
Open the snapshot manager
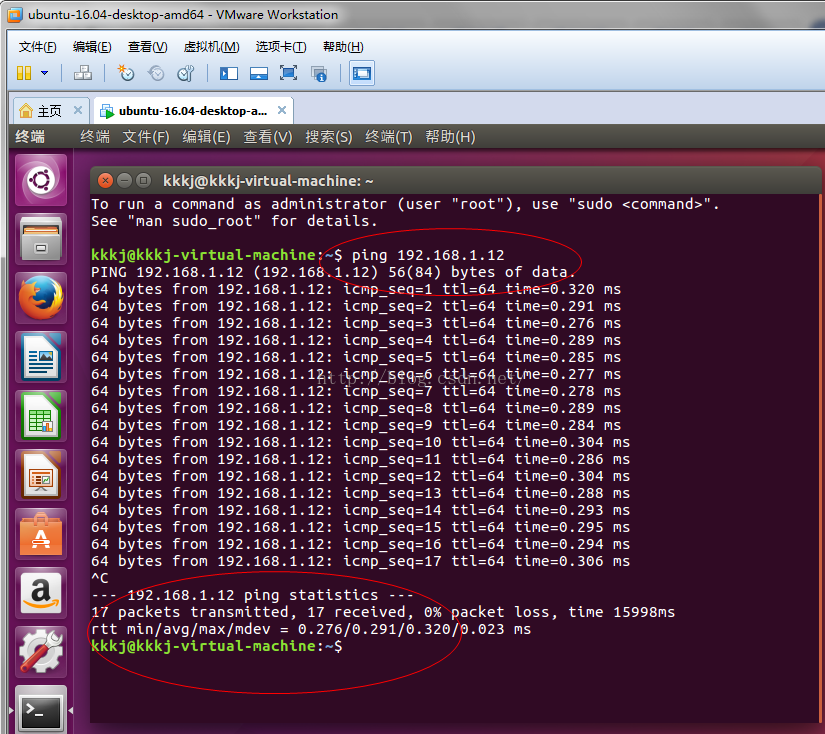[x=186, y=73]
